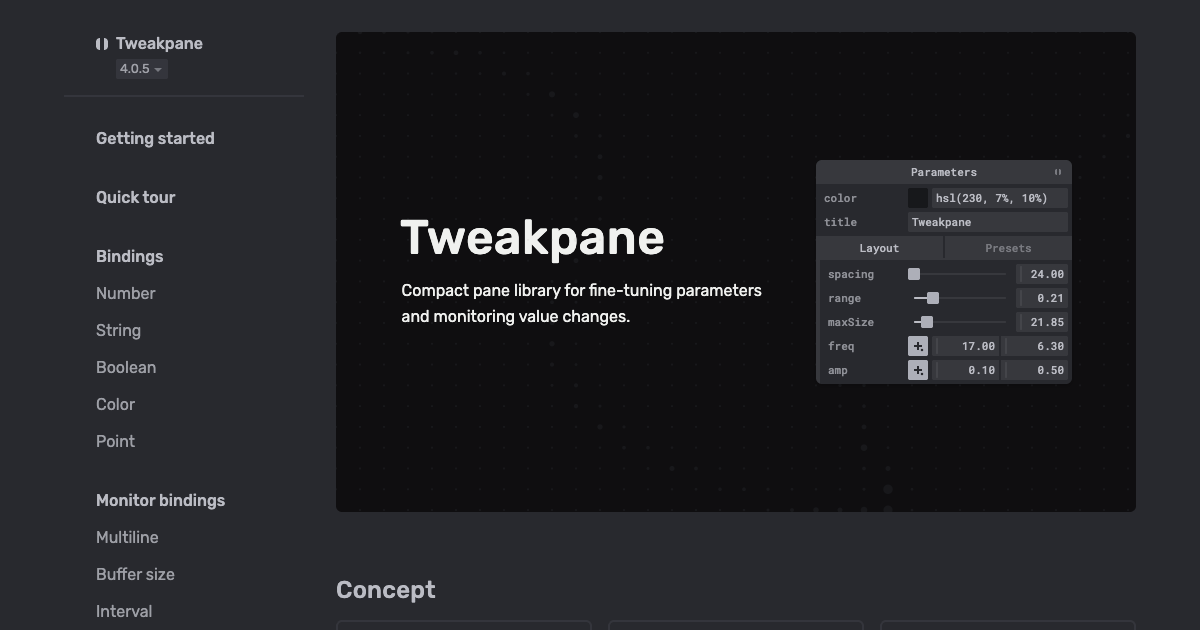Select Interval in the sidebar

pos(124,612)
